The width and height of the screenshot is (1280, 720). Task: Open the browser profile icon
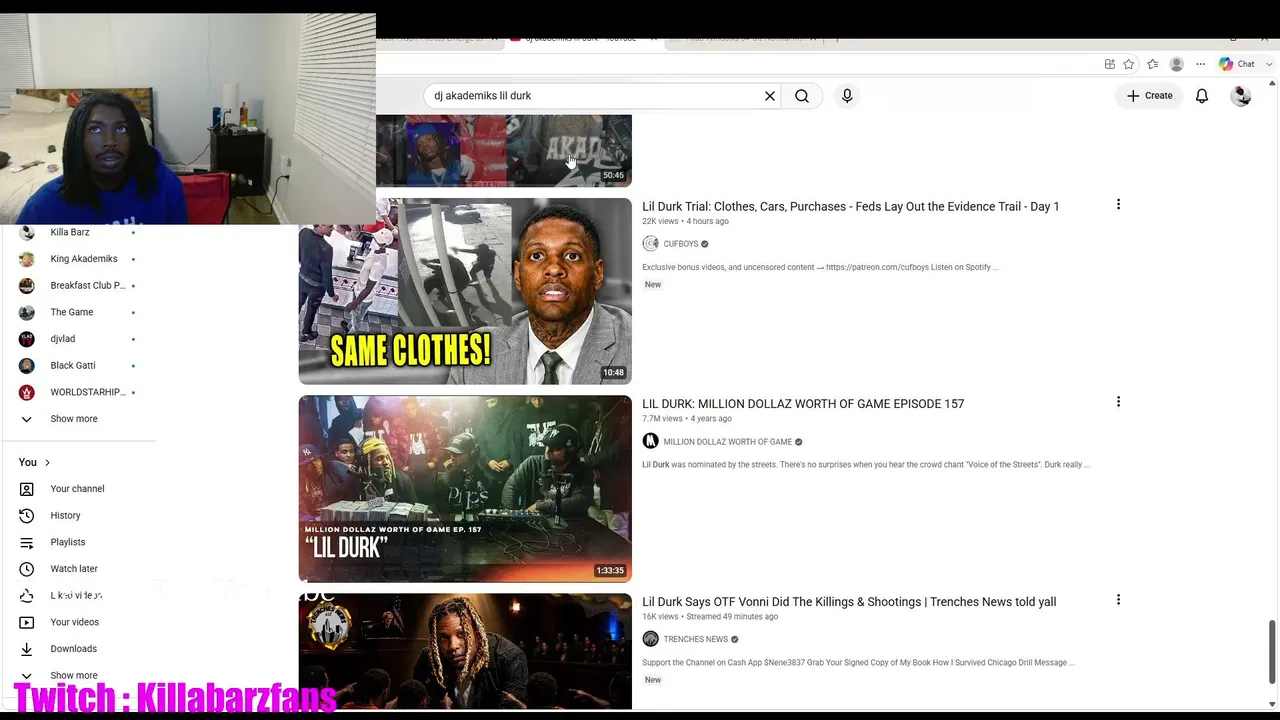click(x=1177, y=64)
